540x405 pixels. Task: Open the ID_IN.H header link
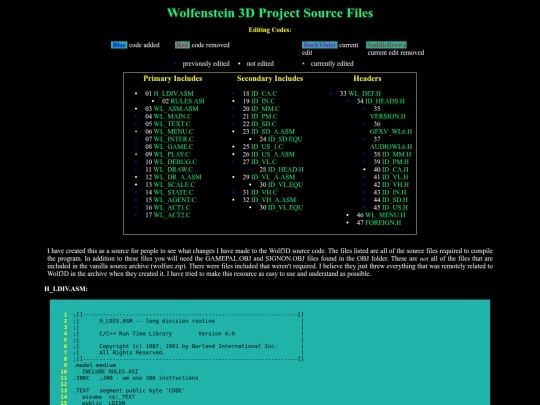(x=394, y=192)
